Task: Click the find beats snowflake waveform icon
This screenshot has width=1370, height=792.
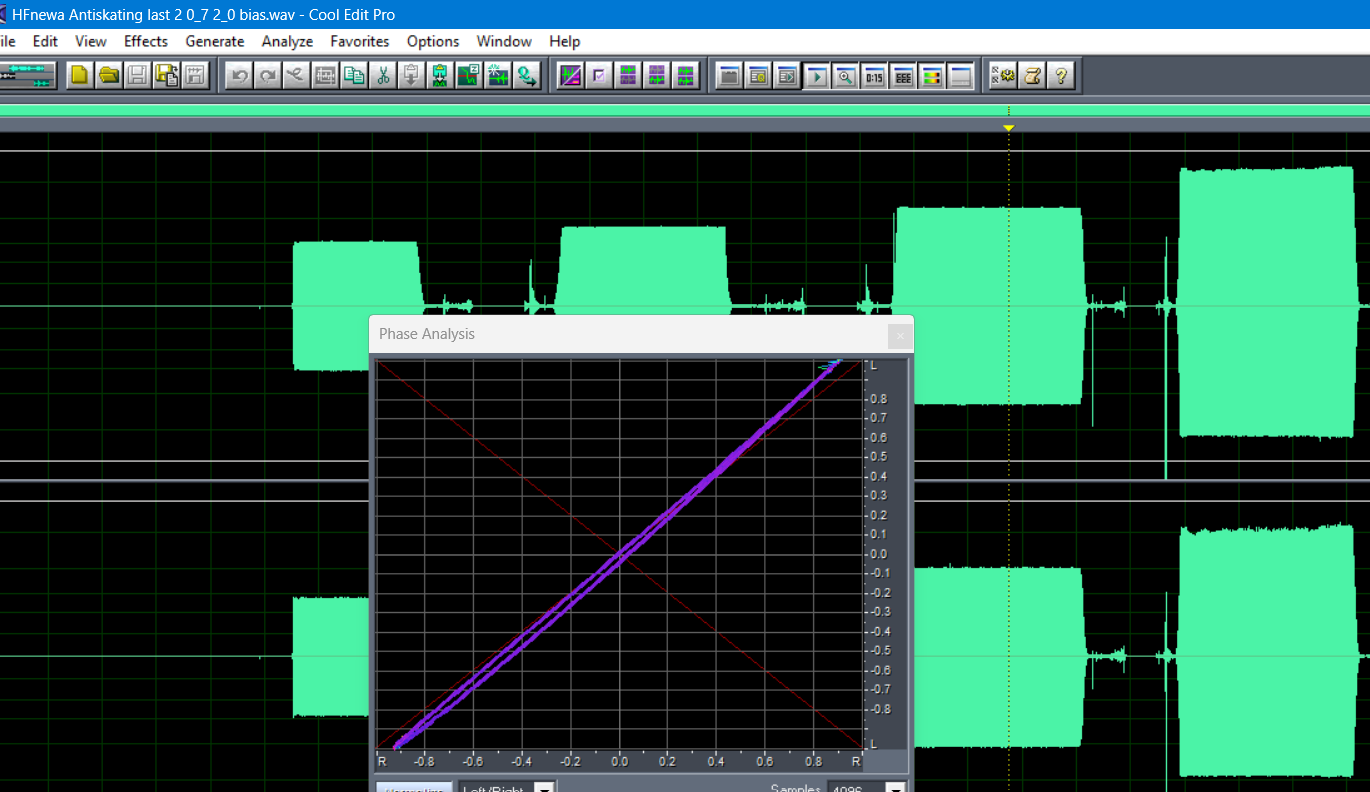Action: (x=499, y=75)
